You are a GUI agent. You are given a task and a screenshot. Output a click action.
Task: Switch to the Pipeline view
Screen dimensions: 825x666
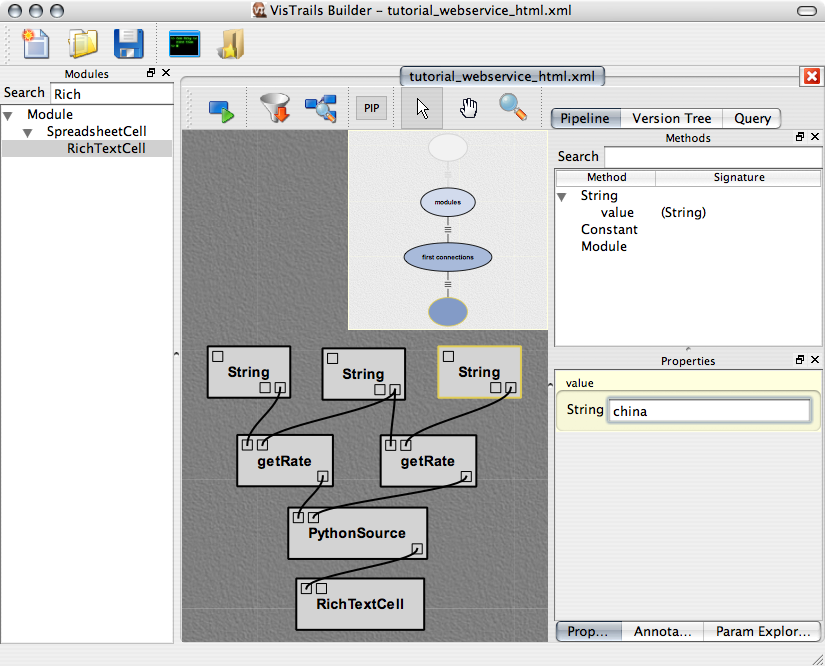tap(585, 118)
